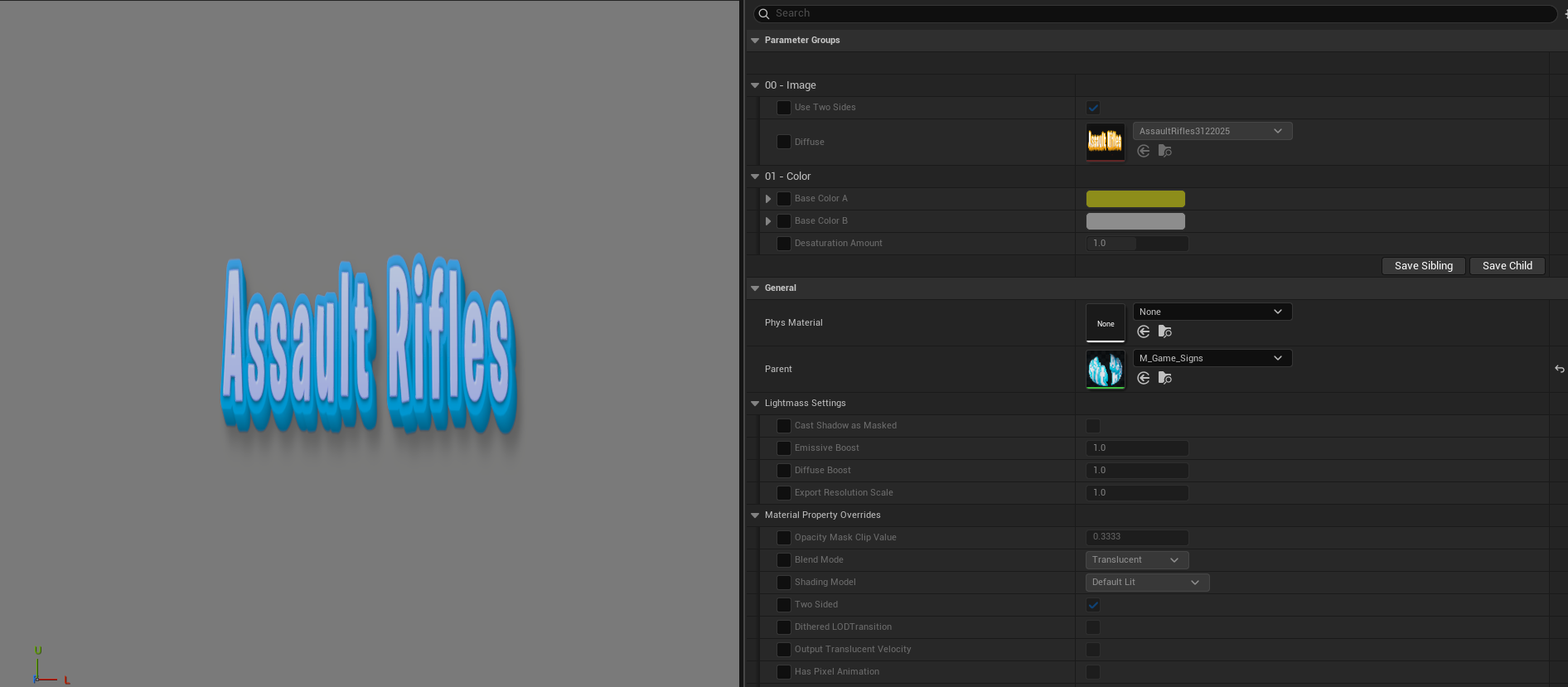Click use-selected-asset arrow for Diffuse texture
Viewport: 1568px width, 687px height.
tap(1143, 151)
